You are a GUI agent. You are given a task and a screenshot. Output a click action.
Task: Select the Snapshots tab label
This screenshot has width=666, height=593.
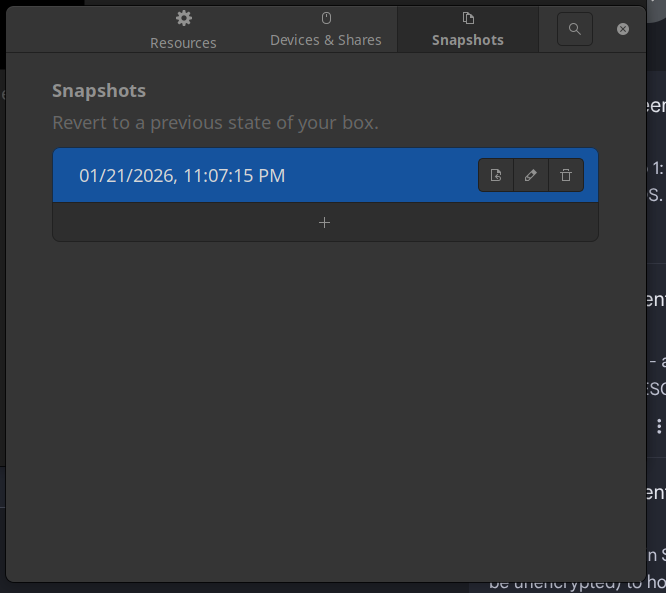coord(468,40)
